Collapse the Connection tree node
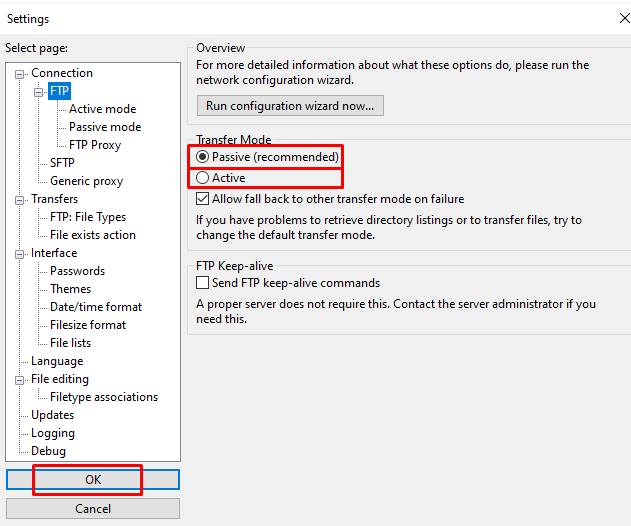 click(x=19, y=74)
